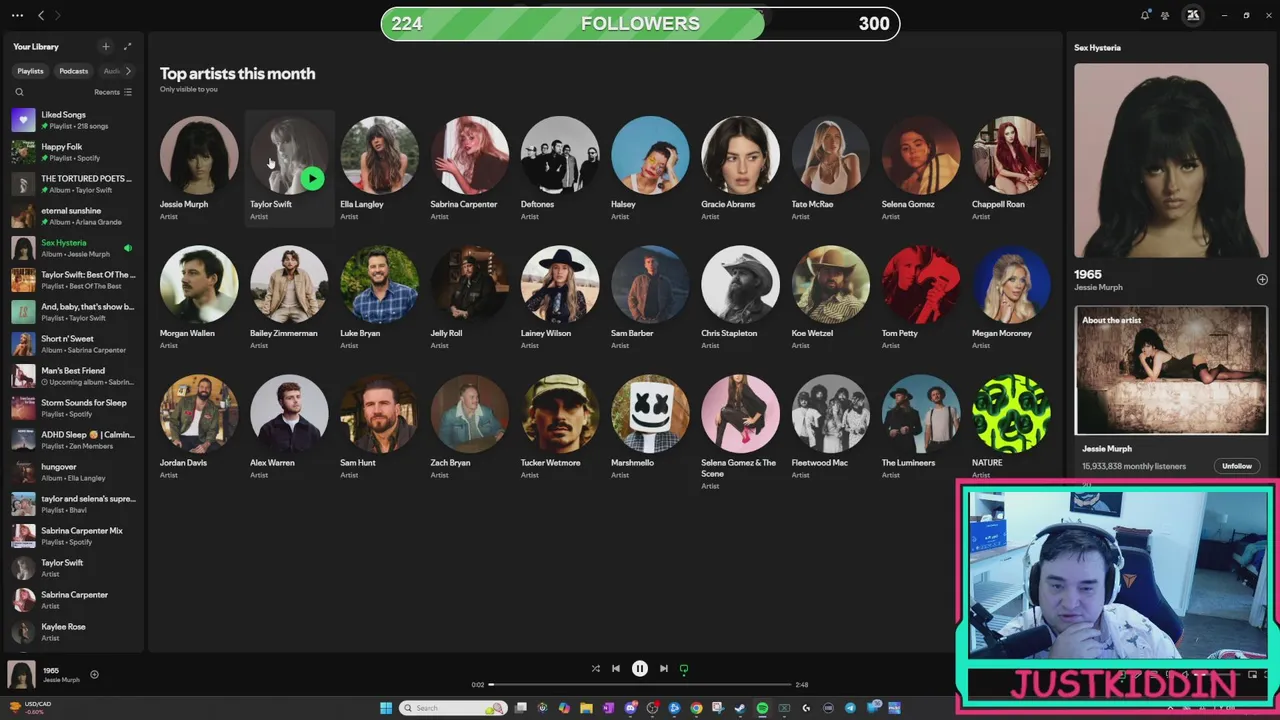The height and width of the screenshot is (720, 1280).
Task: Toggle shuffle playback
Action: pos(595,669)
